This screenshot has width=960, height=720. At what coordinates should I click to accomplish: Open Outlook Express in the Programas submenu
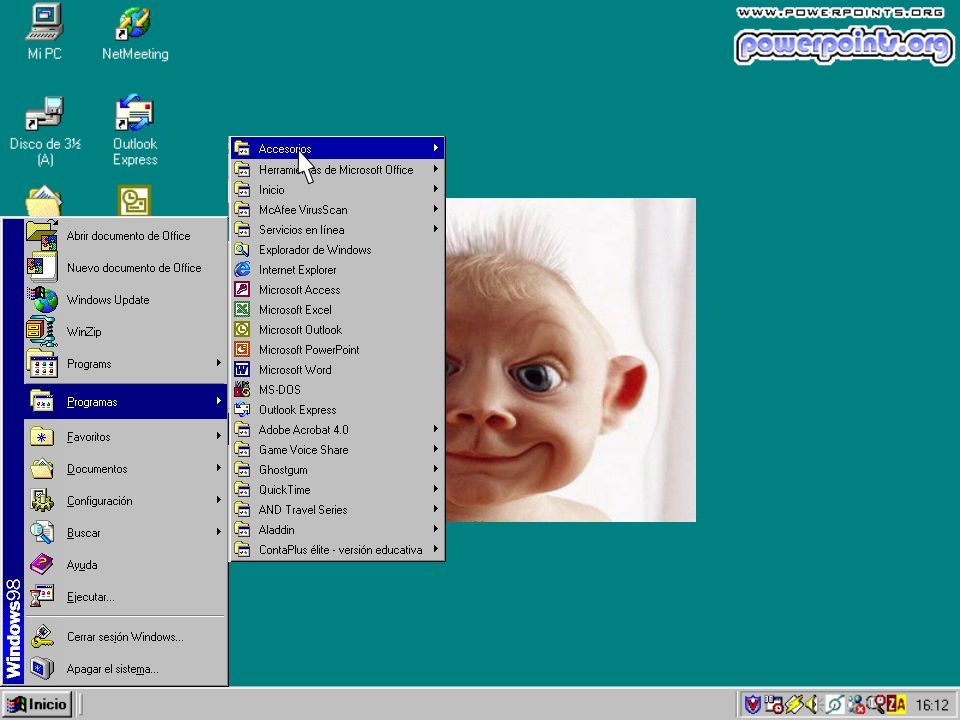coord(337,410)
